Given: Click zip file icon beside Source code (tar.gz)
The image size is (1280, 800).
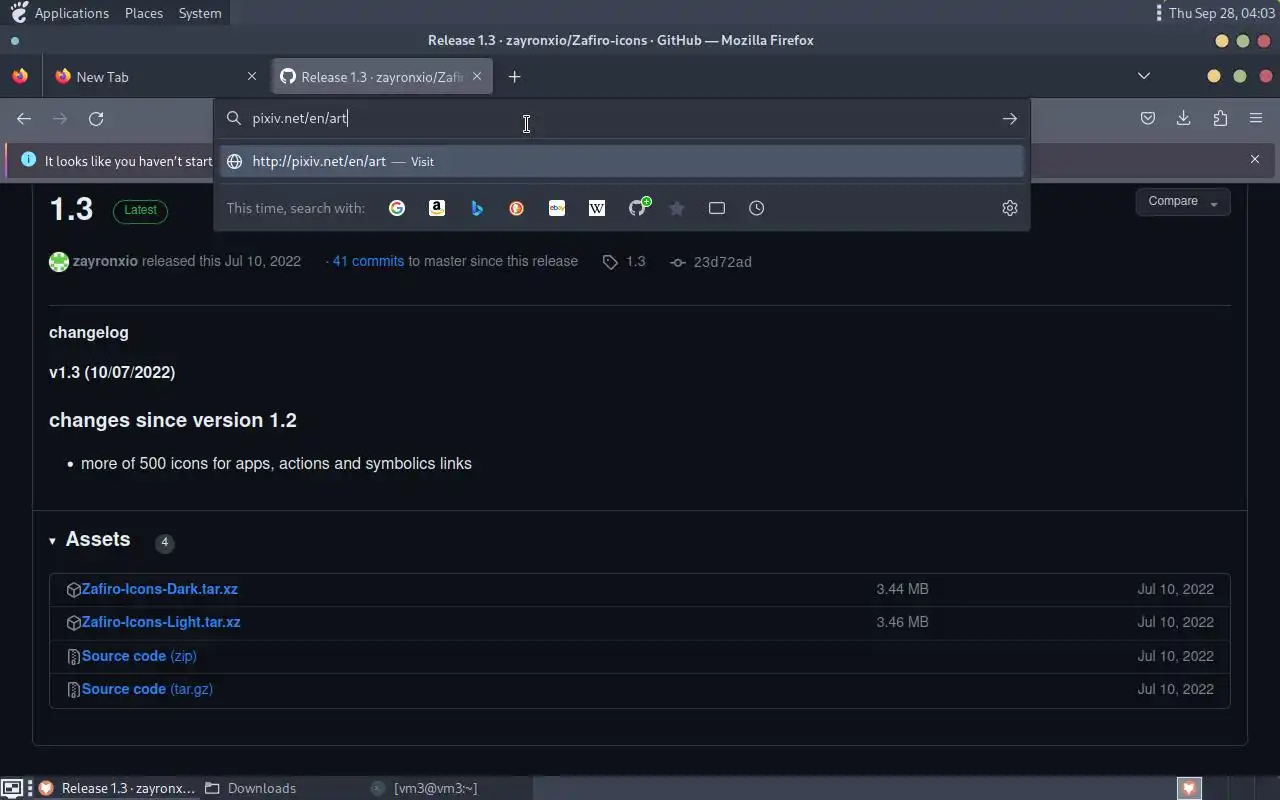Looking at the screenshot, I should pyautogui.click(x=73, y=690).
